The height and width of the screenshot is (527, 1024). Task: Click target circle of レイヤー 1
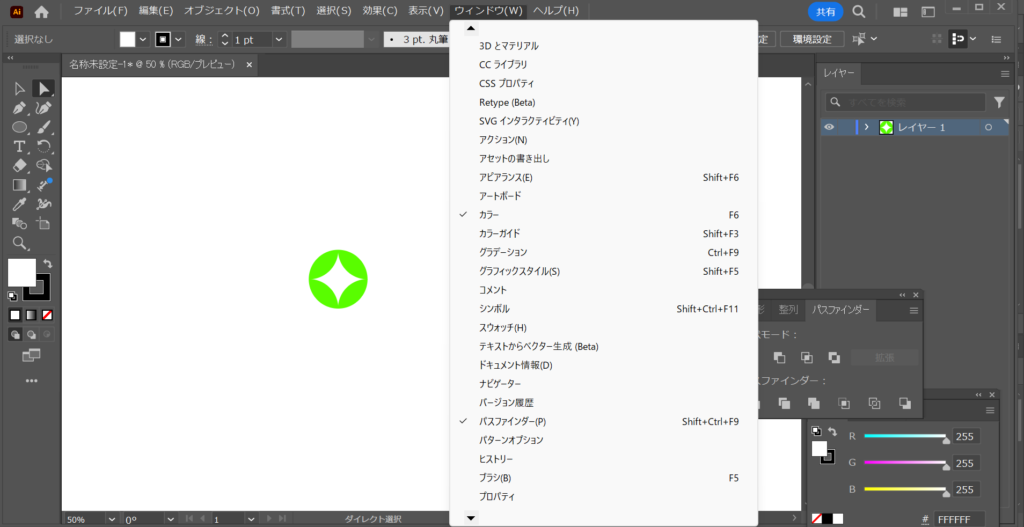pyautogui.click(x=989, y=128)
